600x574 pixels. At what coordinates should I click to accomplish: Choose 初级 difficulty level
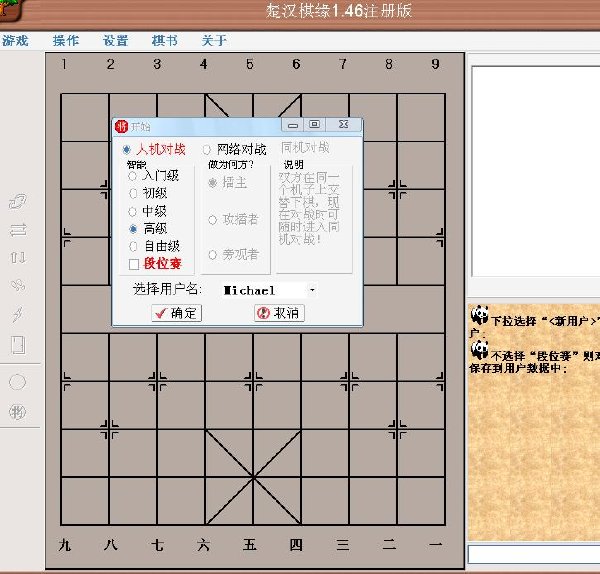pos(133,193)
